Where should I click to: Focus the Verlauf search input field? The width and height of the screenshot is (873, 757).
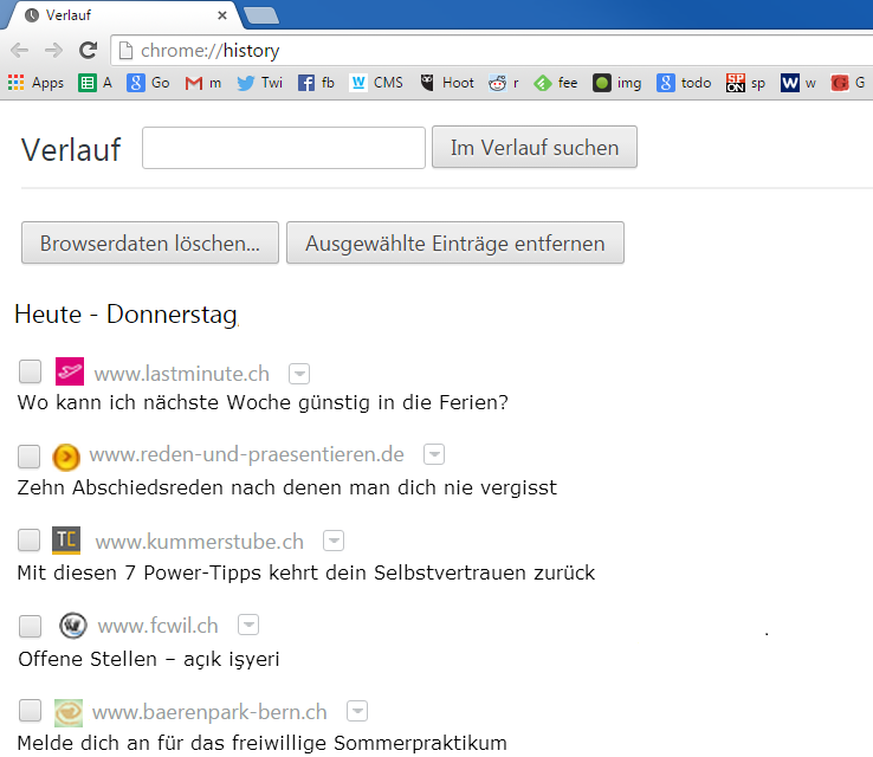[284, 148]
